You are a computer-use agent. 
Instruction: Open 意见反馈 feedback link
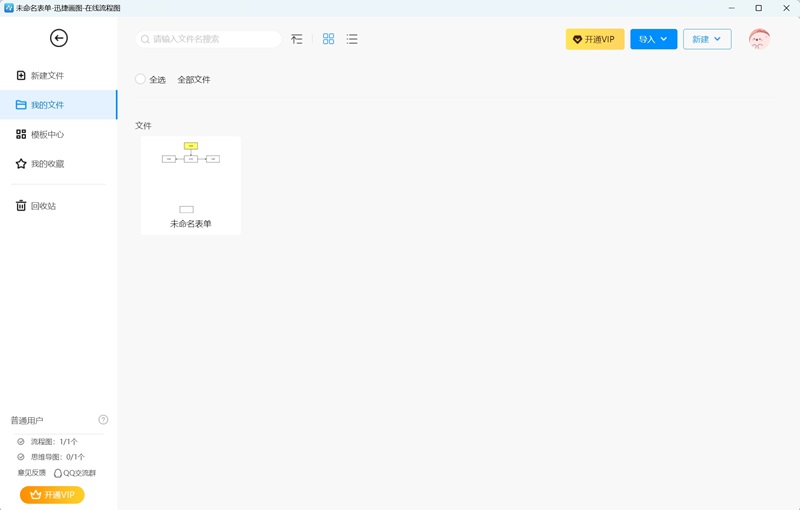pos(32,473)
